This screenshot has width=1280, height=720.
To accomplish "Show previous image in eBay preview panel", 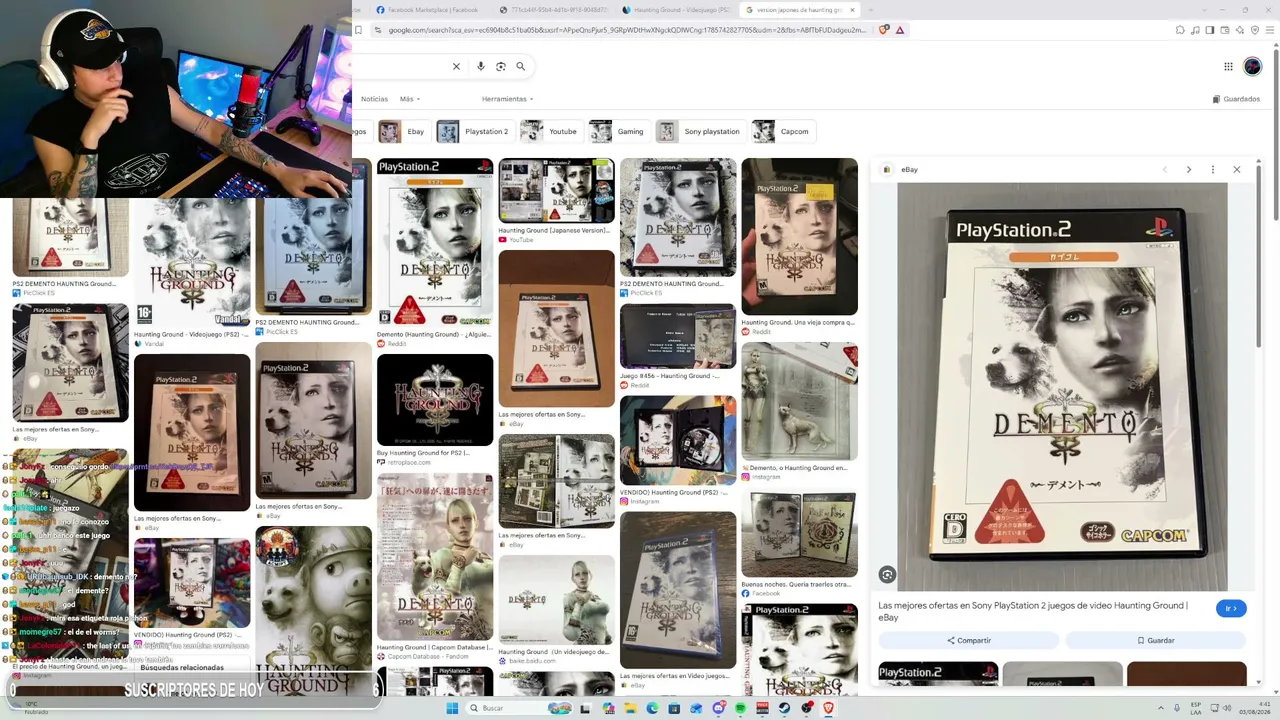I will pos(1165,169).
